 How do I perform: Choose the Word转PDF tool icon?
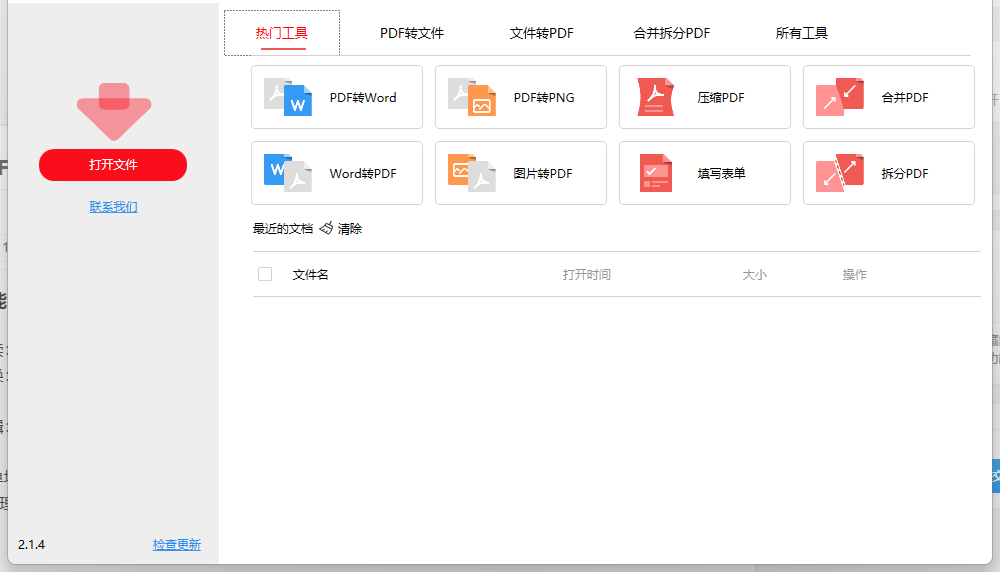click(288, 173)
